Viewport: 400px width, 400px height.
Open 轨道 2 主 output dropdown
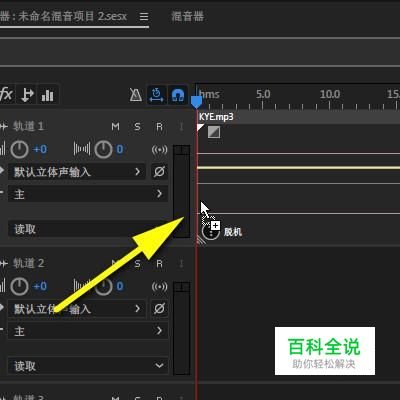88,331
